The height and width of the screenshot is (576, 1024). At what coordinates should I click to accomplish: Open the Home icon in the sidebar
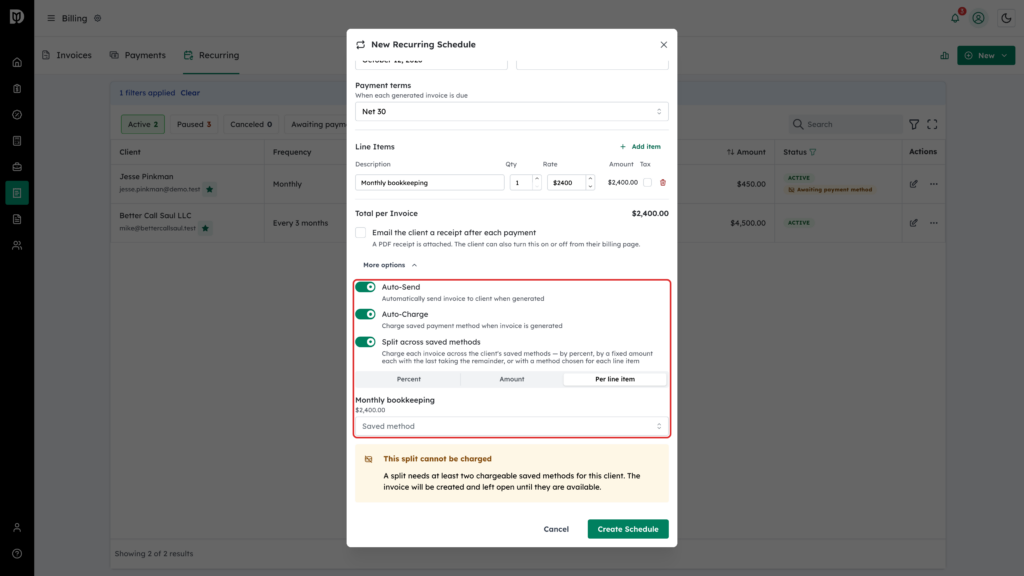[x=17, y=63]
